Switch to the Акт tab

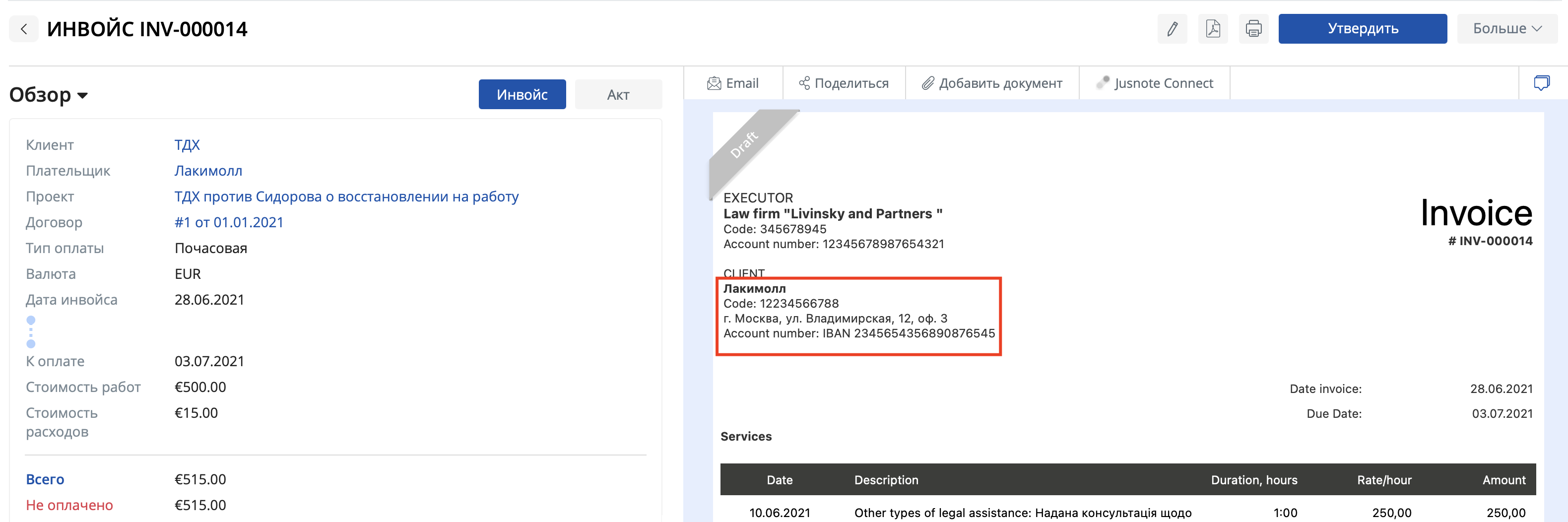tap(618, 94)
